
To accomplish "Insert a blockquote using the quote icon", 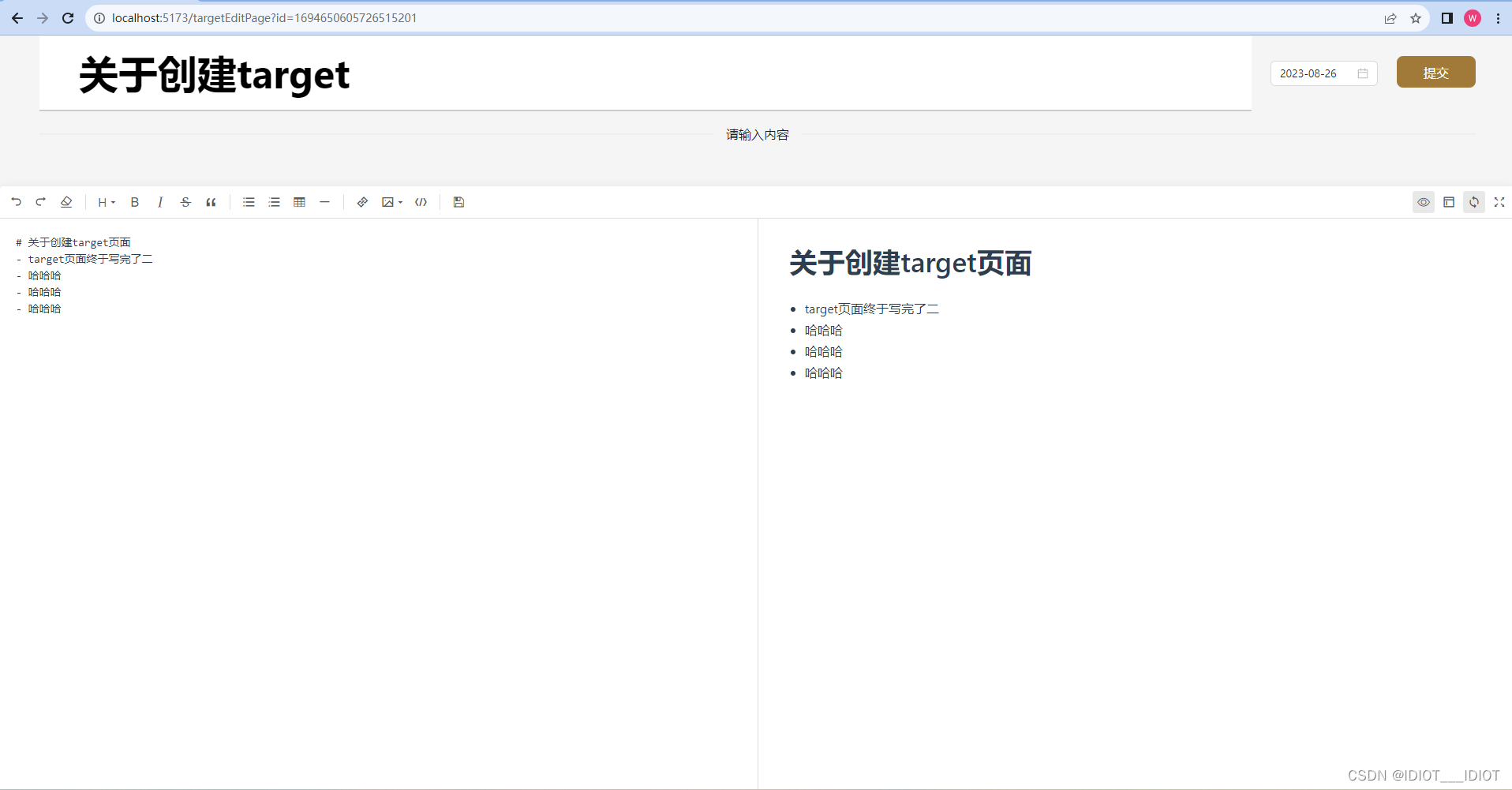I will (211, 202).
